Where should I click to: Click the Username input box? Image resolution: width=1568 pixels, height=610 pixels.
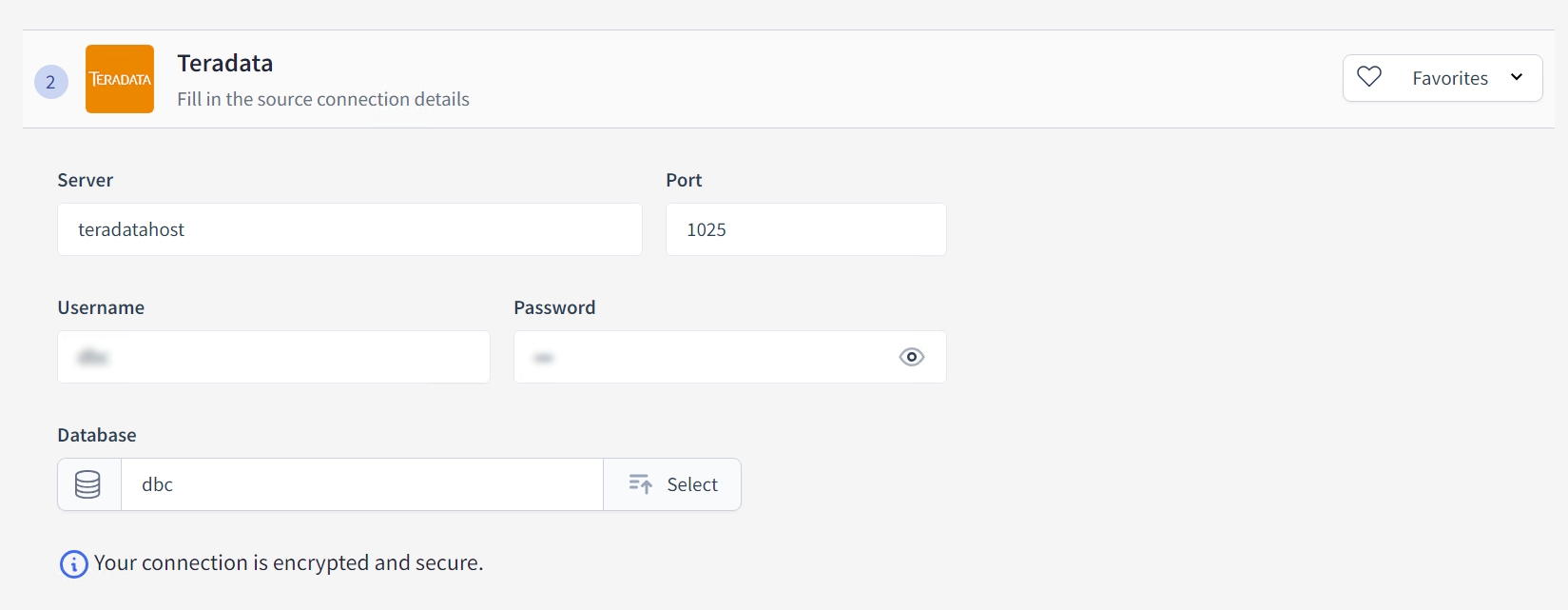click(x=273, y=357)
